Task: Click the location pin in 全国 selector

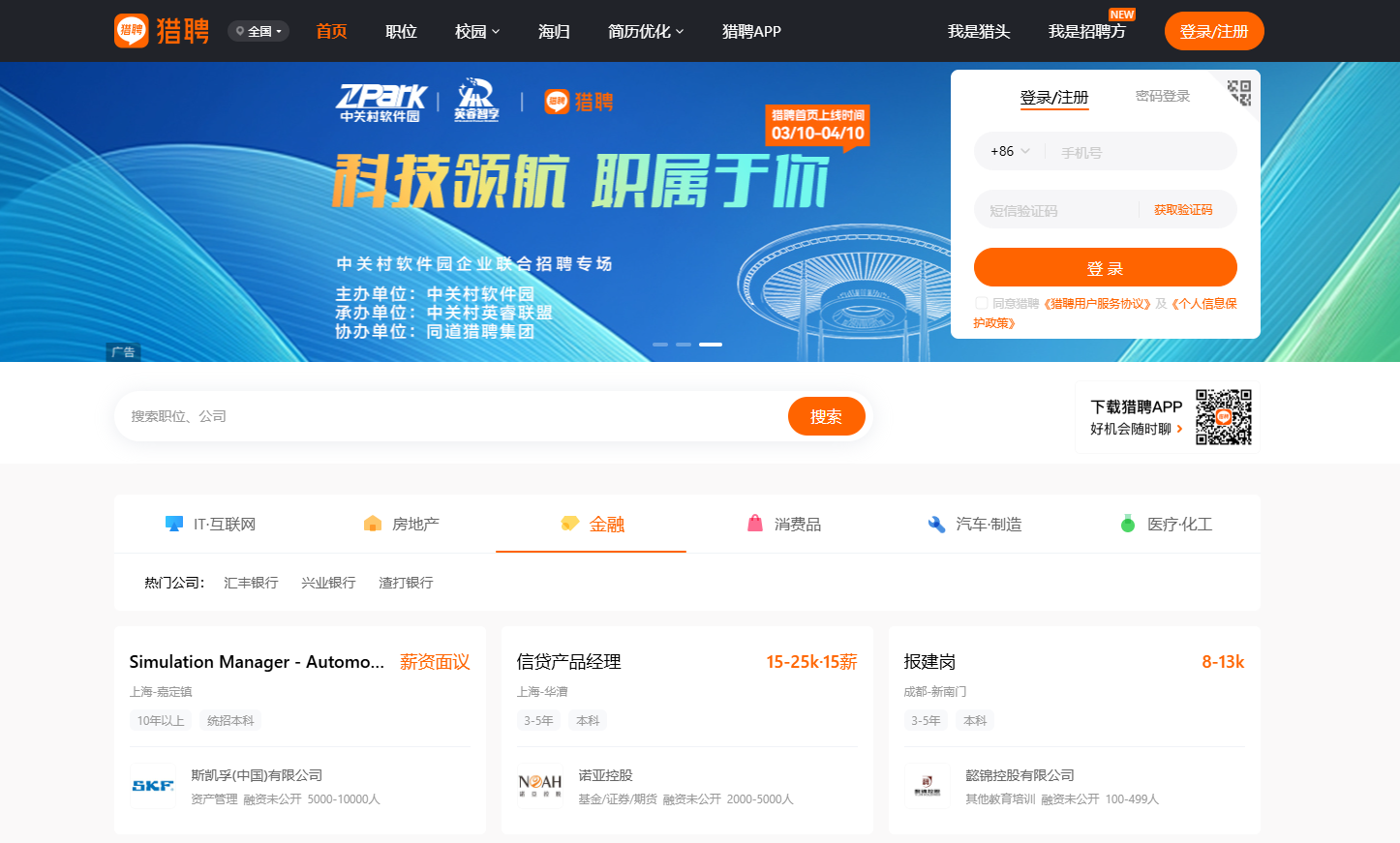Action: [240, 31]
